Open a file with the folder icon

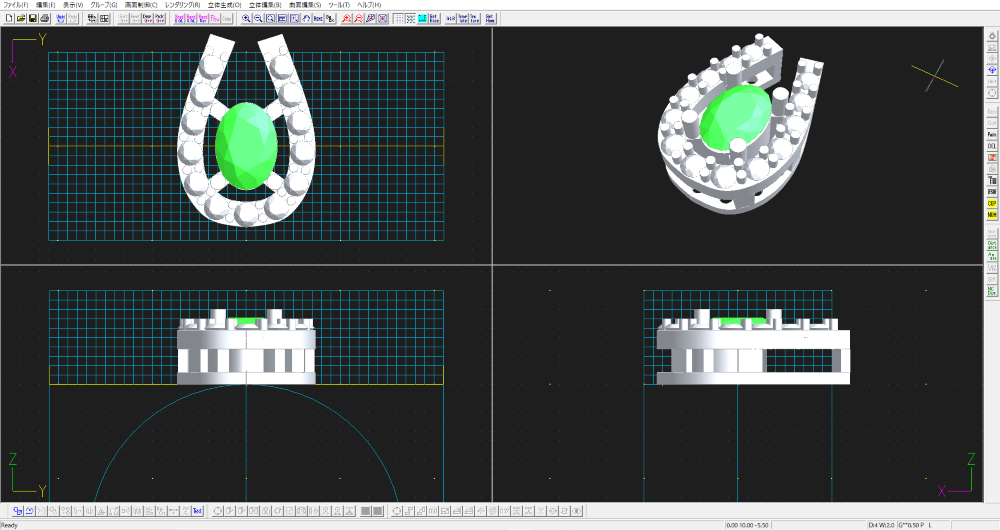[20, 18]
